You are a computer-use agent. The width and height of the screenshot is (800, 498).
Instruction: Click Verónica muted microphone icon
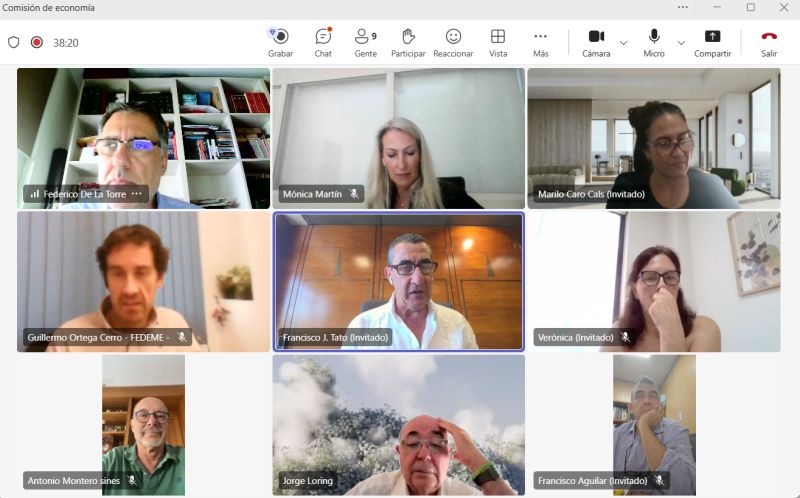click(x=626, y=337)
